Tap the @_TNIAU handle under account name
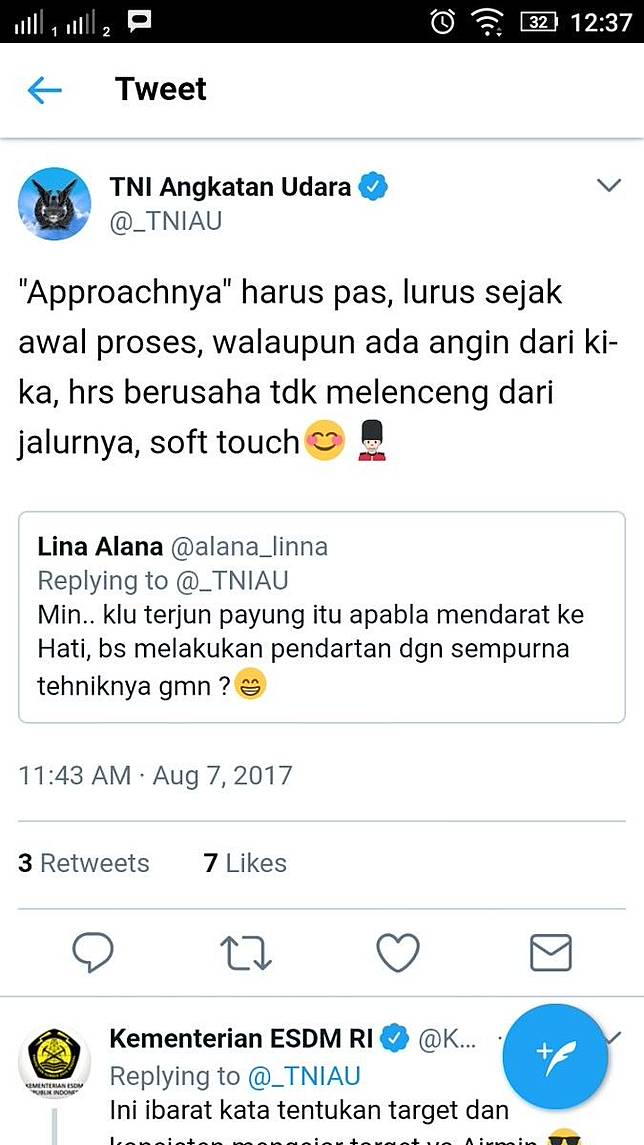Image resolution: width=644 pixels, height=1145 pixels. click(166, 222)
